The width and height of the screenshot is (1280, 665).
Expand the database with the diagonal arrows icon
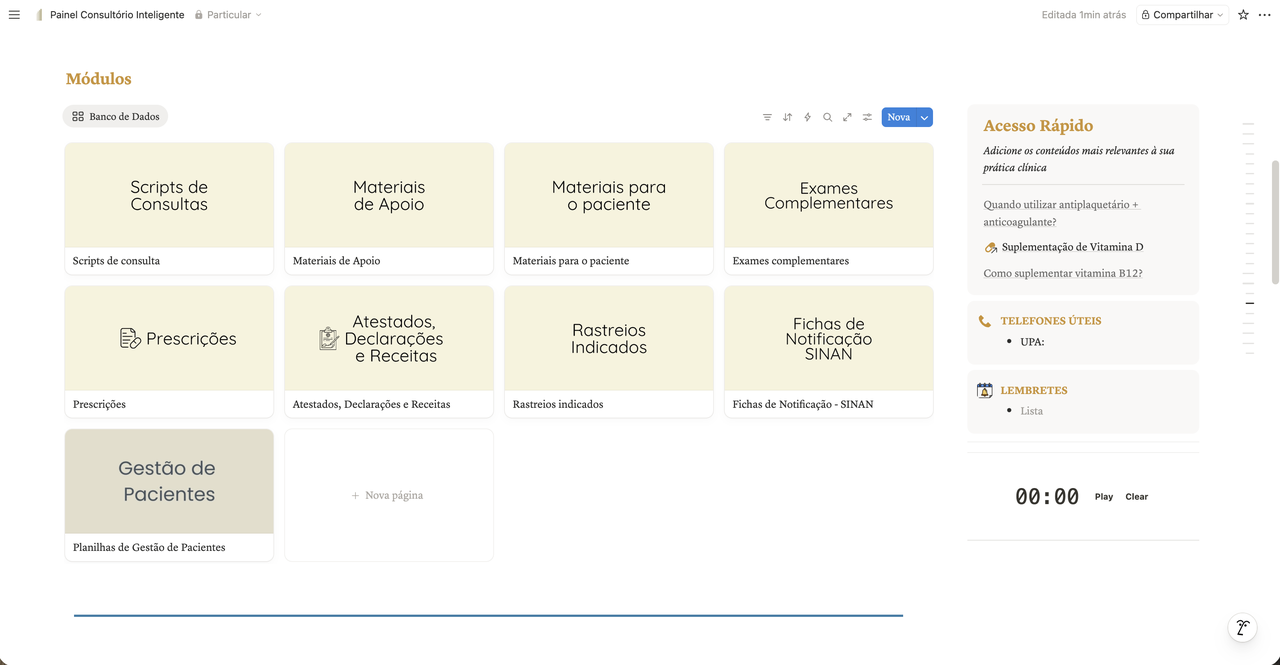tap(847, 117)
